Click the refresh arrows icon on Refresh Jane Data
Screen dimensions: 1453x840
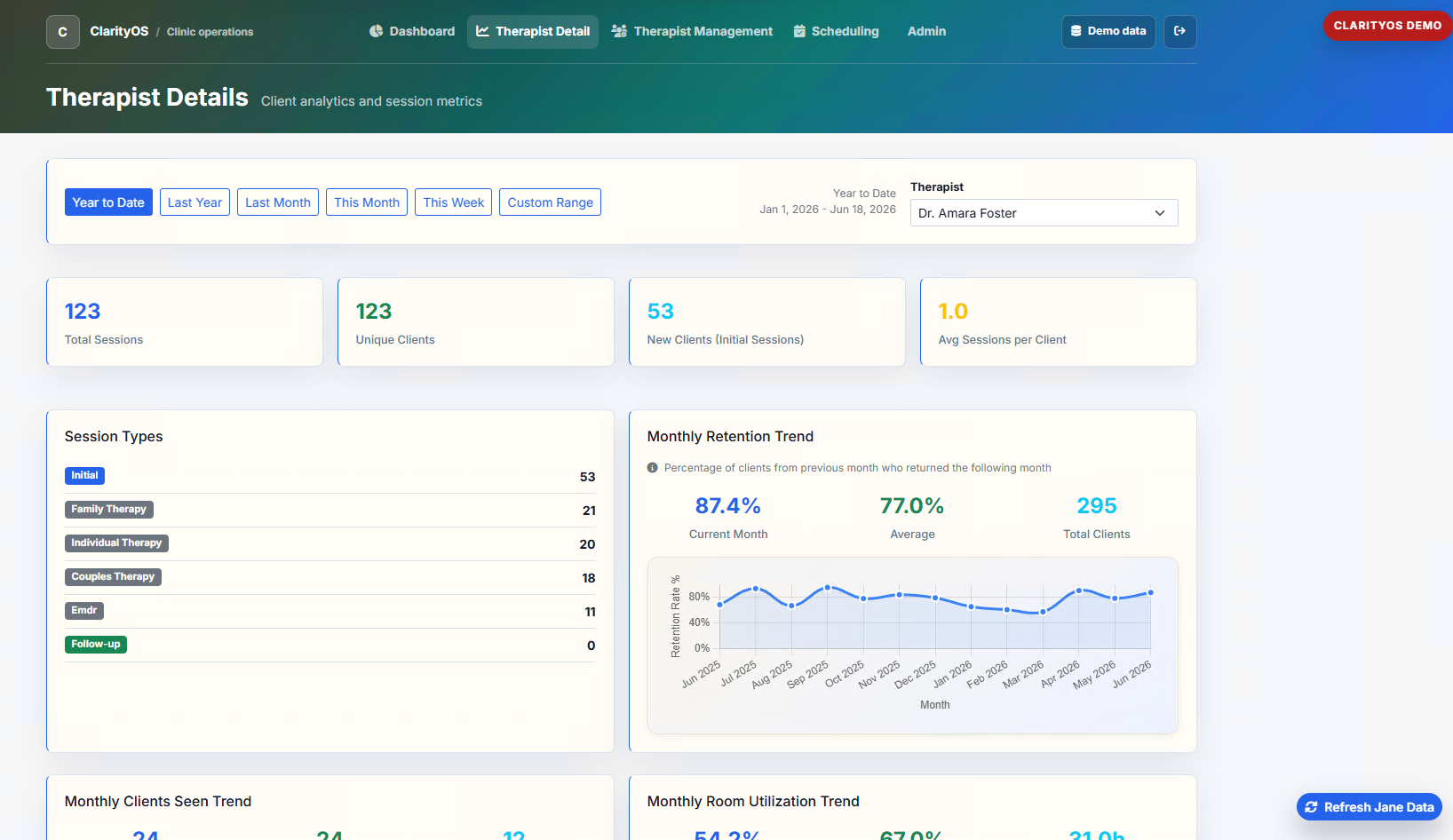[x=1311, y=807]
